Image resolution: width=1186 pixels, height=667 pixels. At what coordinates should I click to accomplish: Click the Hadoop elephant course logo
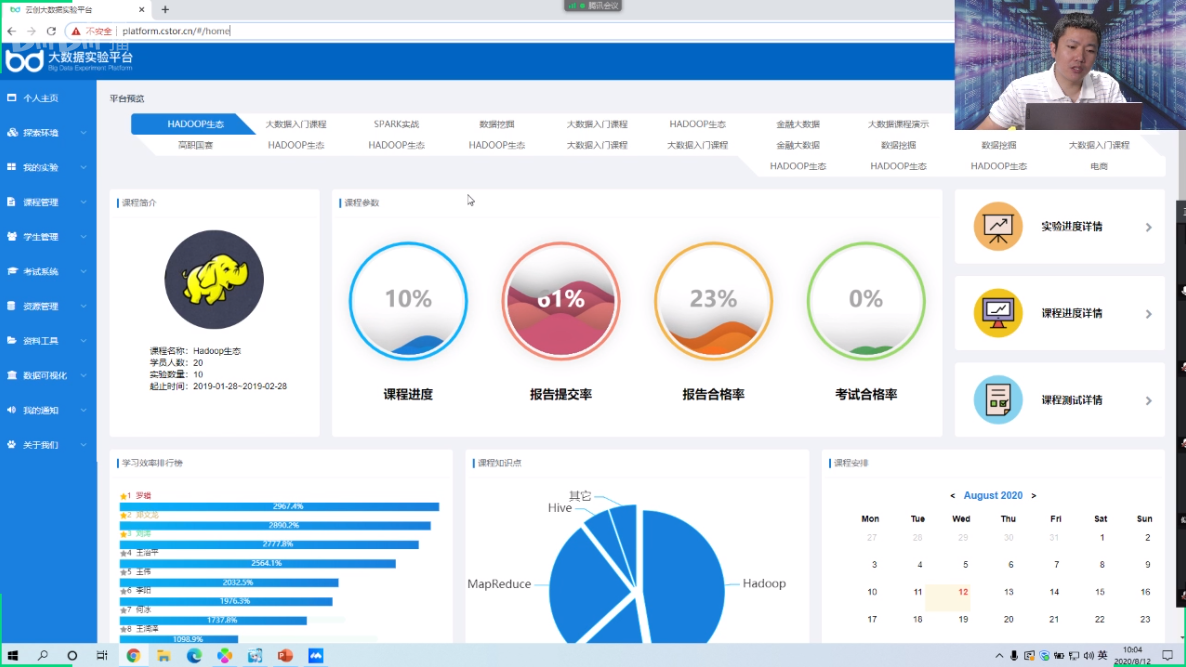[x=214, y=281]
